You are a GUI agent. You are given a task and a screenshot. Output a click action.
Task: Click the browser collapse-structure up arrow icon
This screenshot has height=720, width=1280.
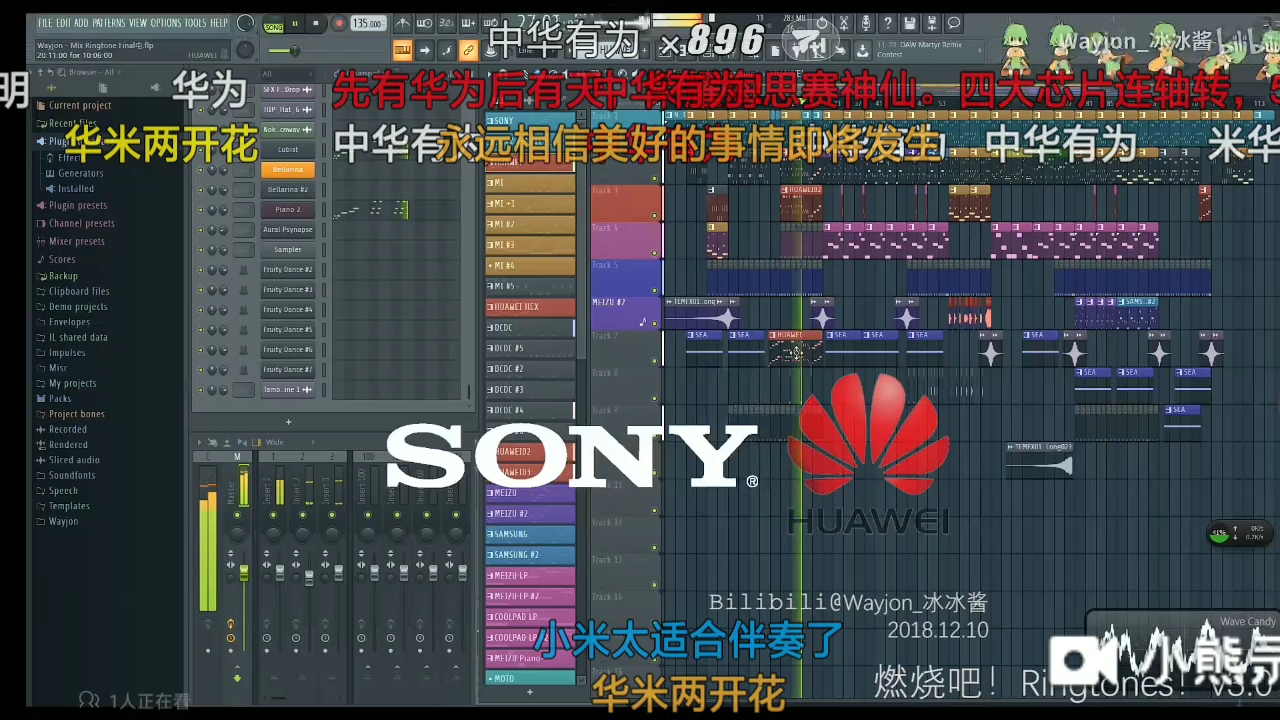click(40, 72)
